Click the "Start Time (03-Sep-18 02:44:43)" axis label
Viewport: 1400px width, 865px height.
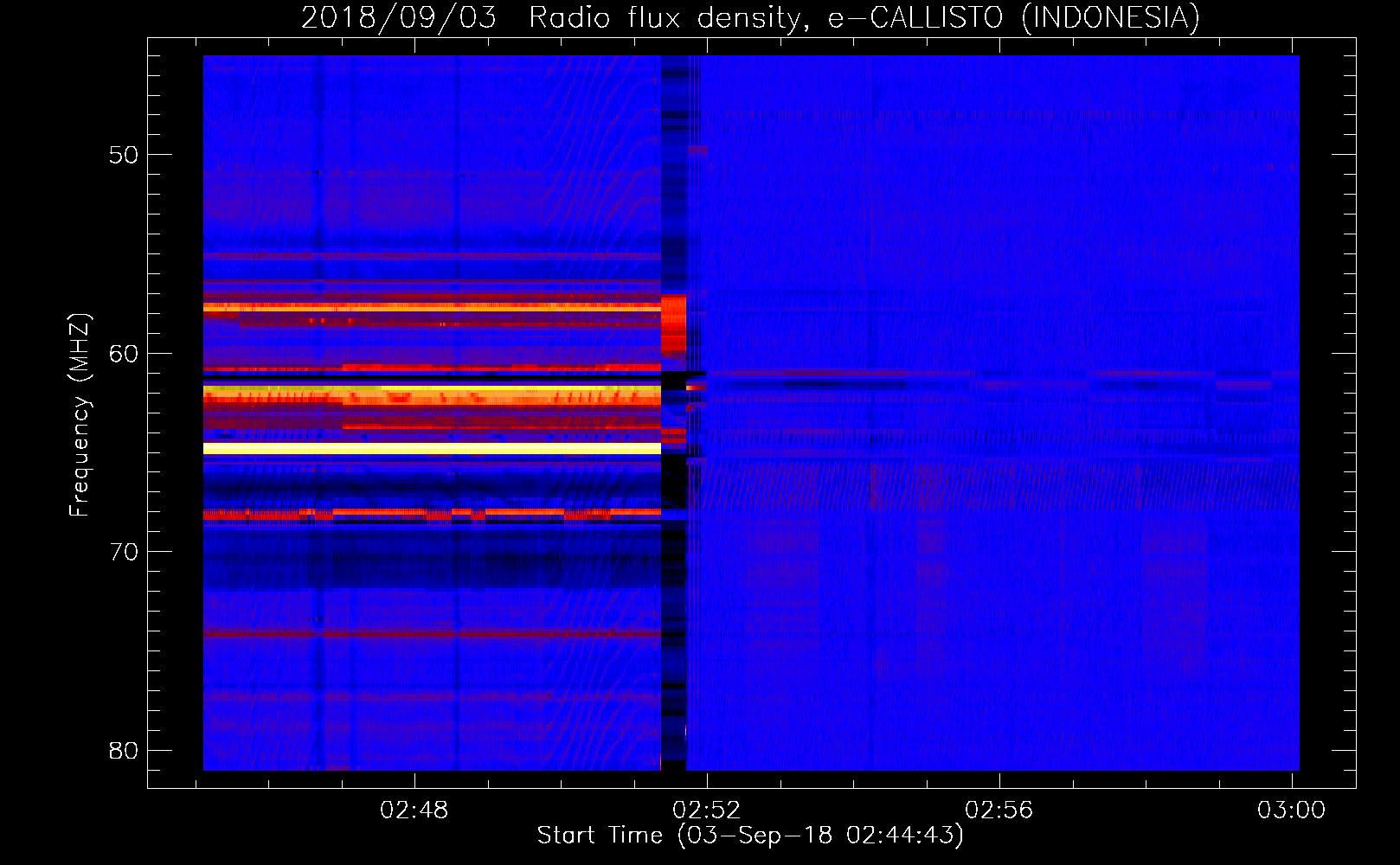coord(749,836)
